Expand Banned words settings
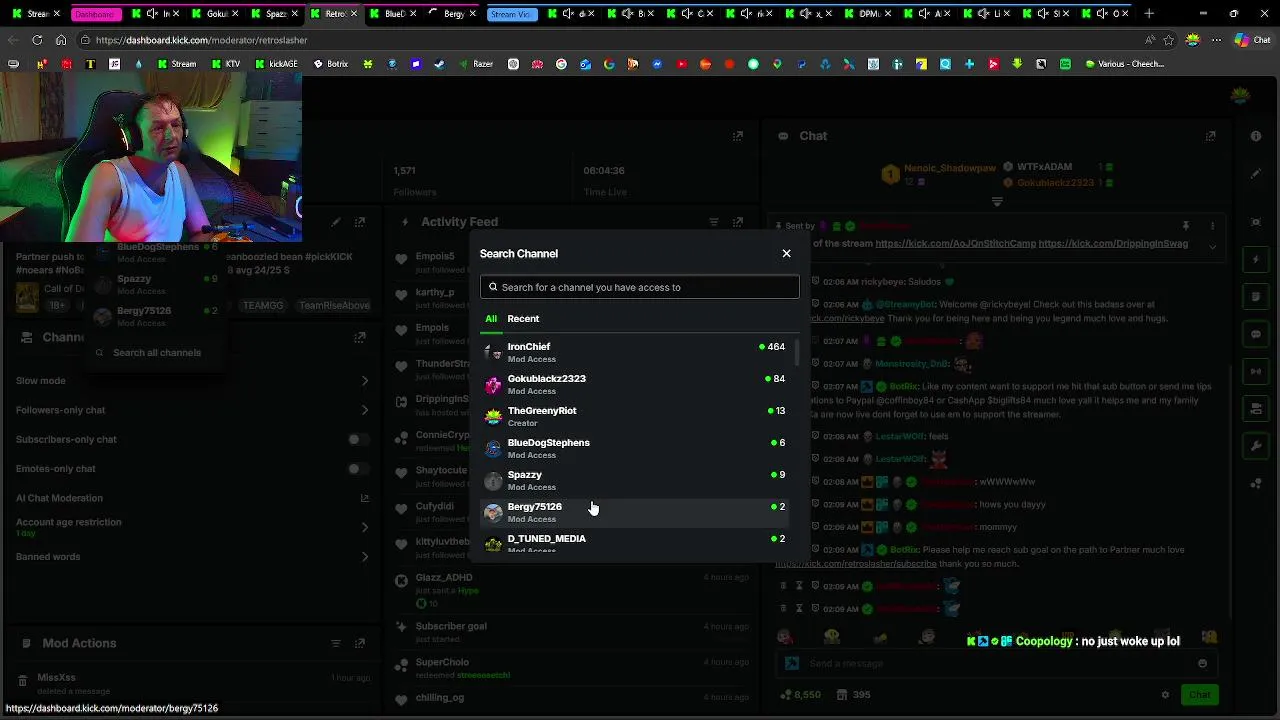This screenshot has height=720, width=1280. 365,557
